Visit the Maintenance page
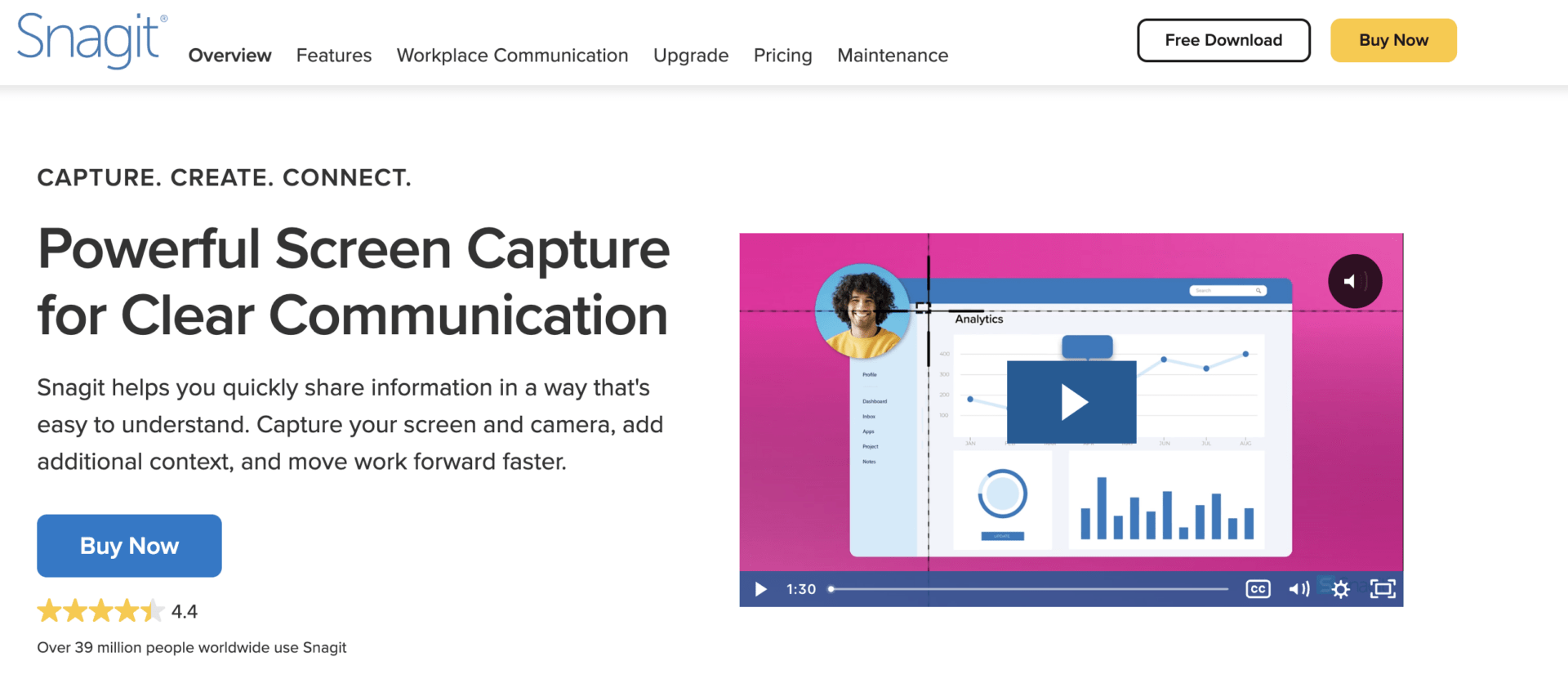 [893, 56]
